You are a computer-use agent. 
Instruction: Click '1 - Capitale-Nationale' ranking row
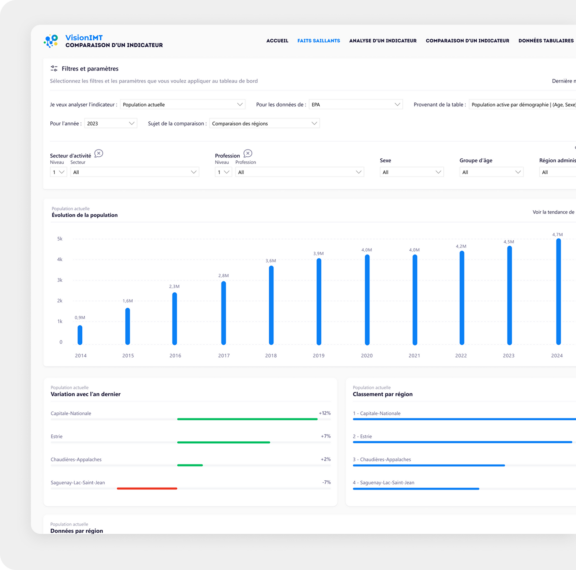[464, 415]
